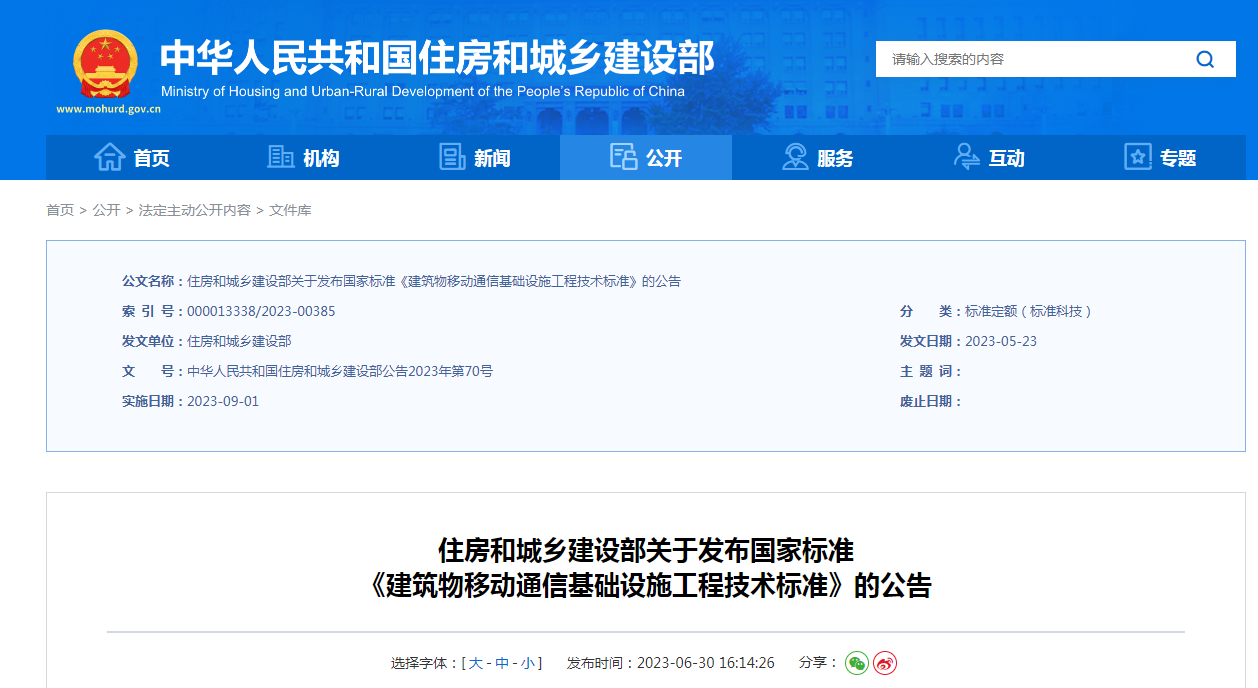Click the building icon beside 机构

point(281,157)
